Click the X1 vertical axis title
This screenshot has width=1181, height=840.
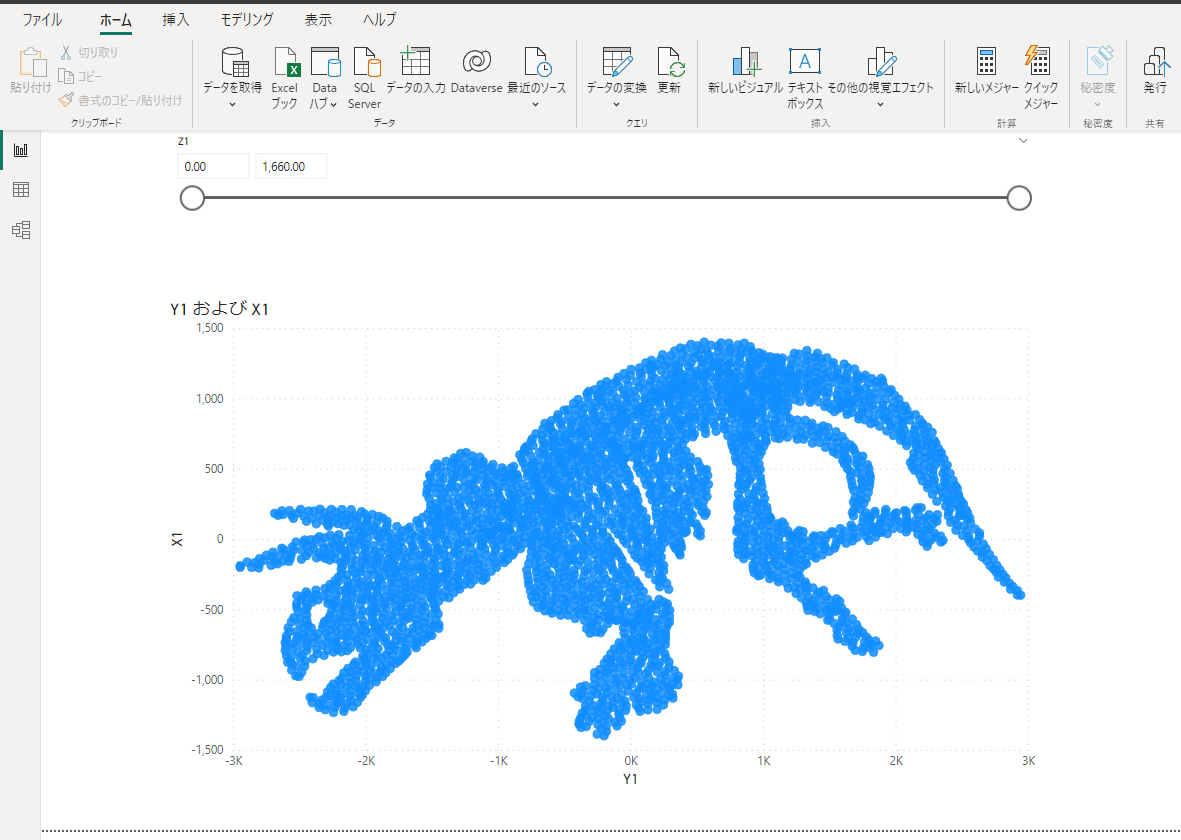[178, 539]
